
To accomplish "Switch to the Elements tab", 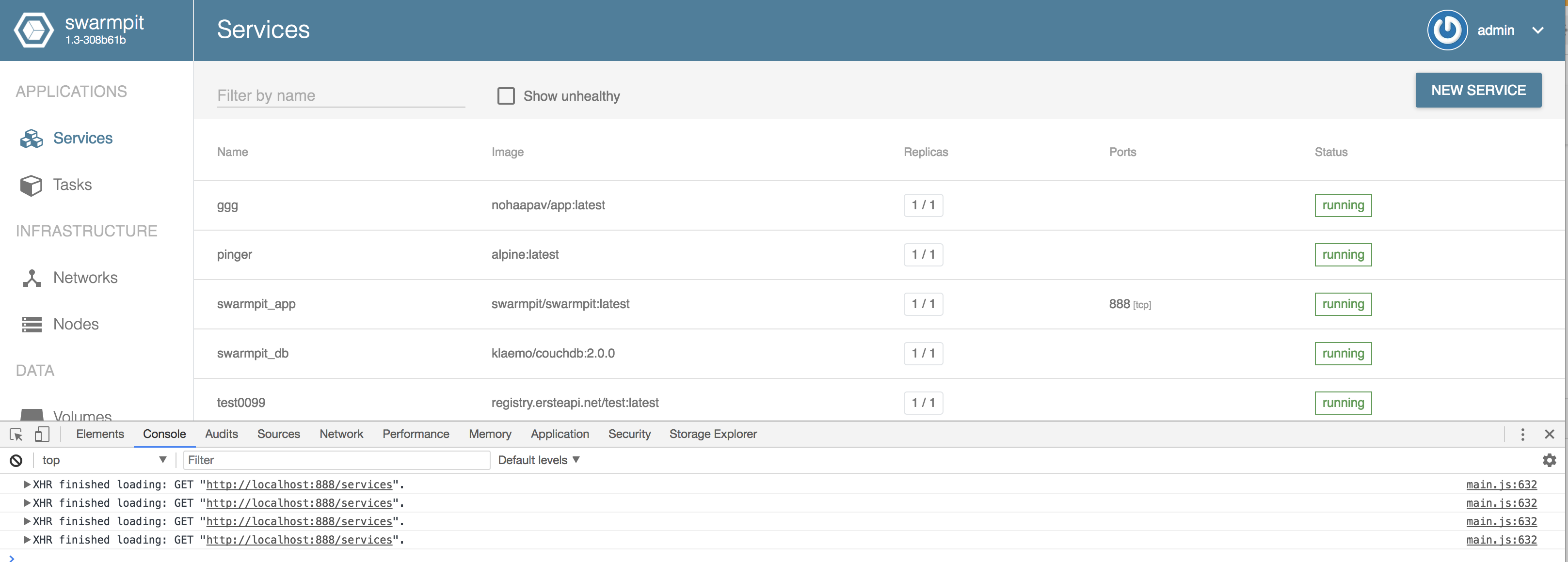I will coord(100,434).
